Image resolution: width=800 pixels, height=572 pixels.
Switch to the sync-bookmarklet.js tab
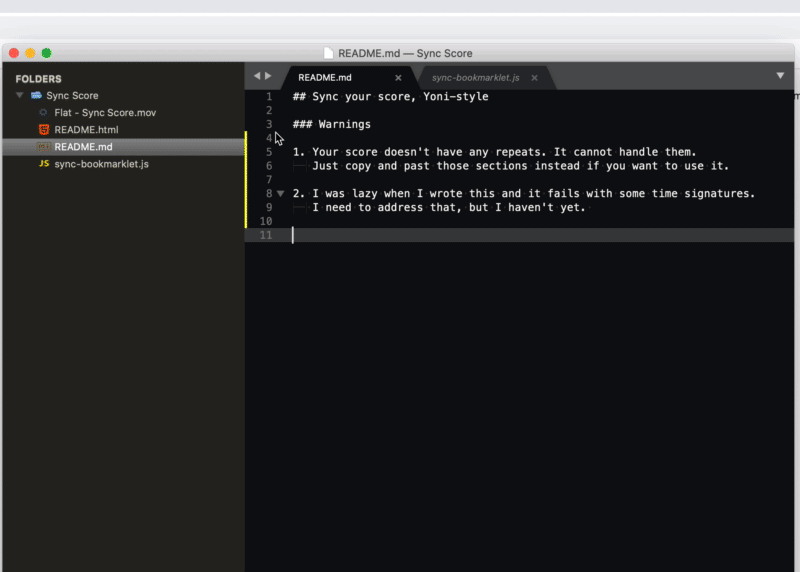[476, 78]
